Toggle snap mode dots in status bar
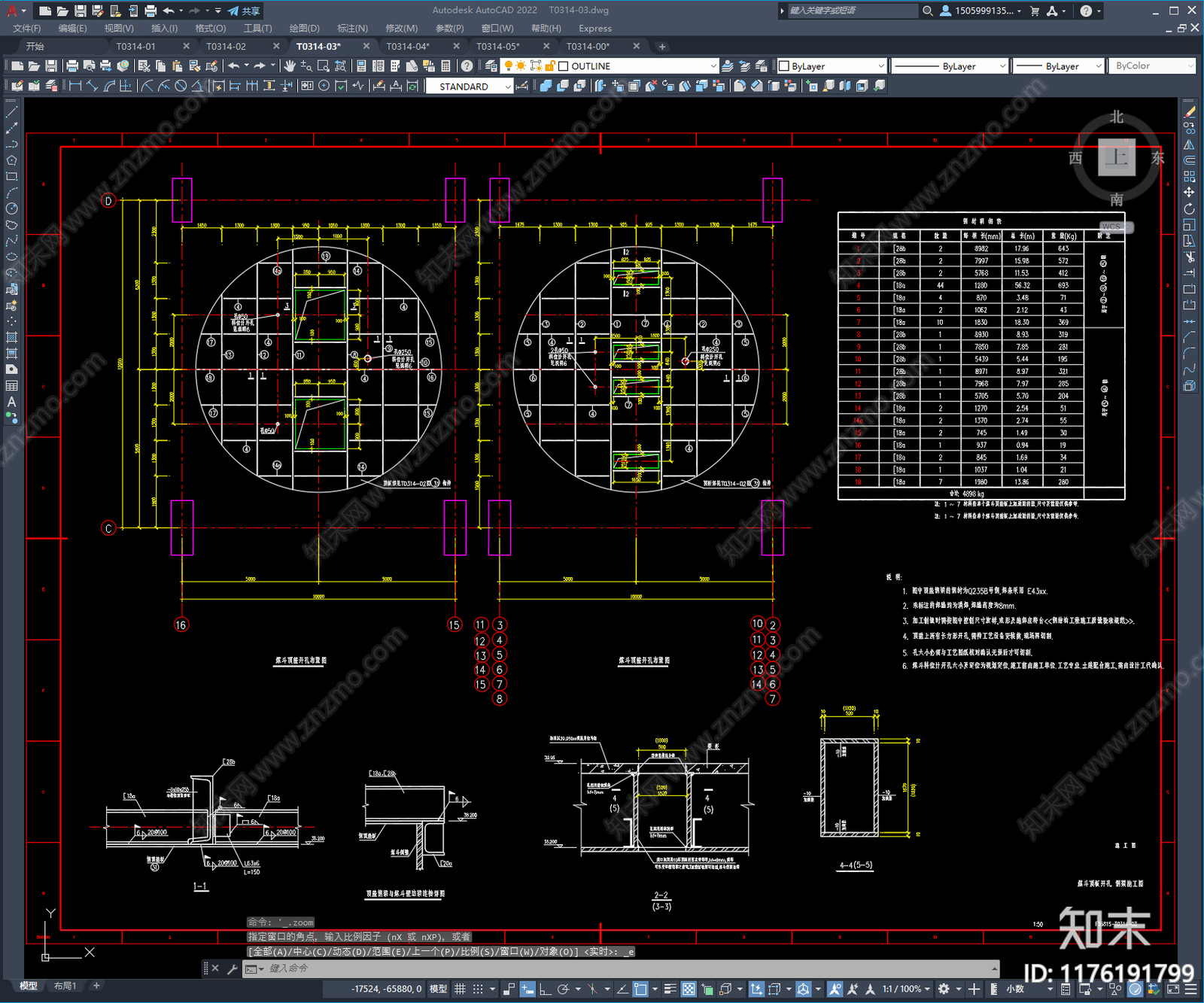Viewport: 1204px width, 1003px height. coord(478,989)
